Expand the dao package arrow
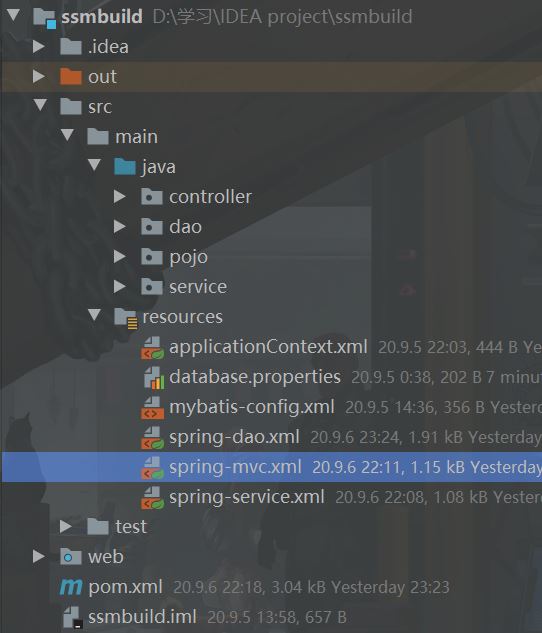Image resolution: width=542 pixels, height=633 pixels. click(119, 226)
